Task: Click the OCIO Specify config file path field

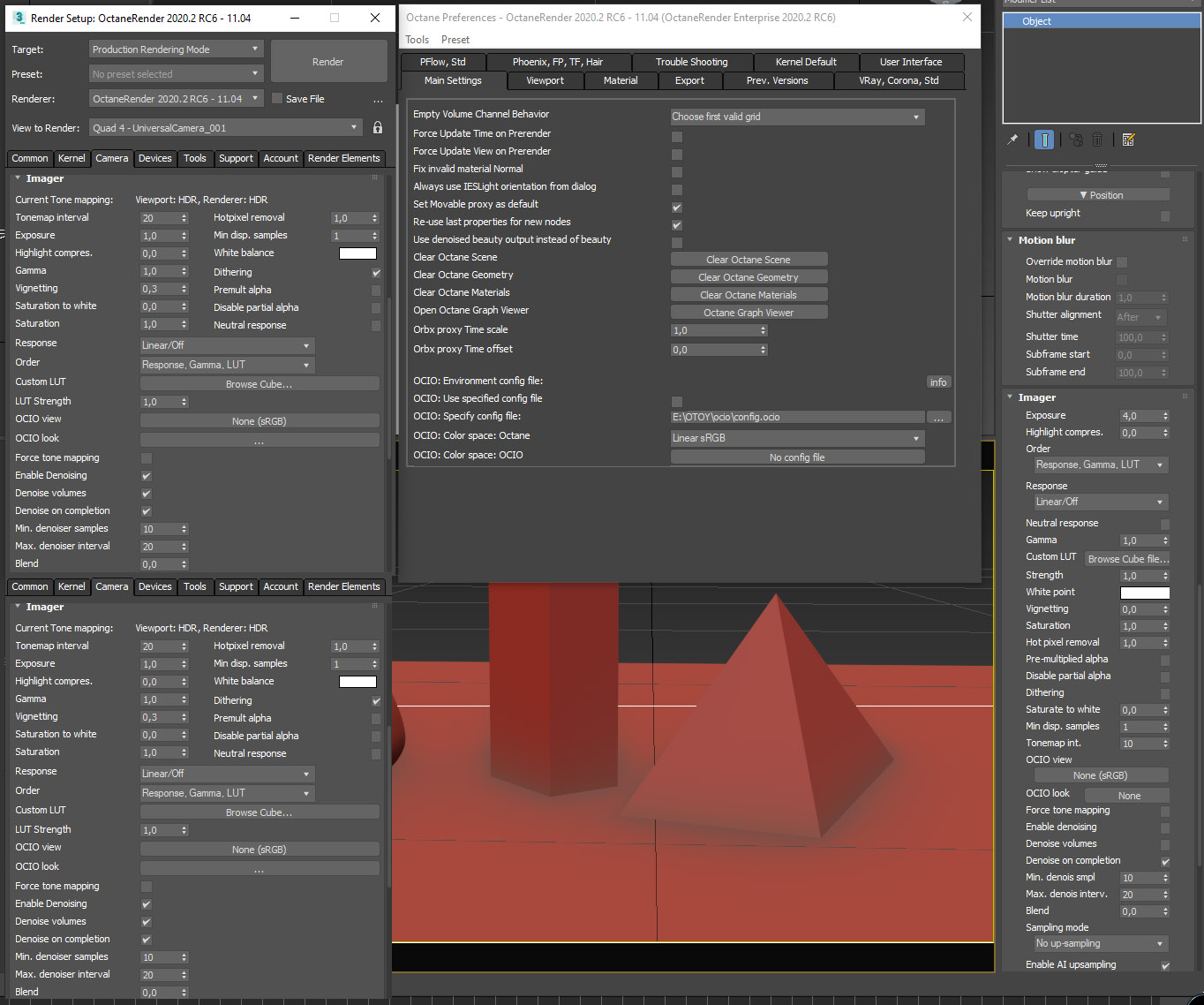Action: click(797, 417)
